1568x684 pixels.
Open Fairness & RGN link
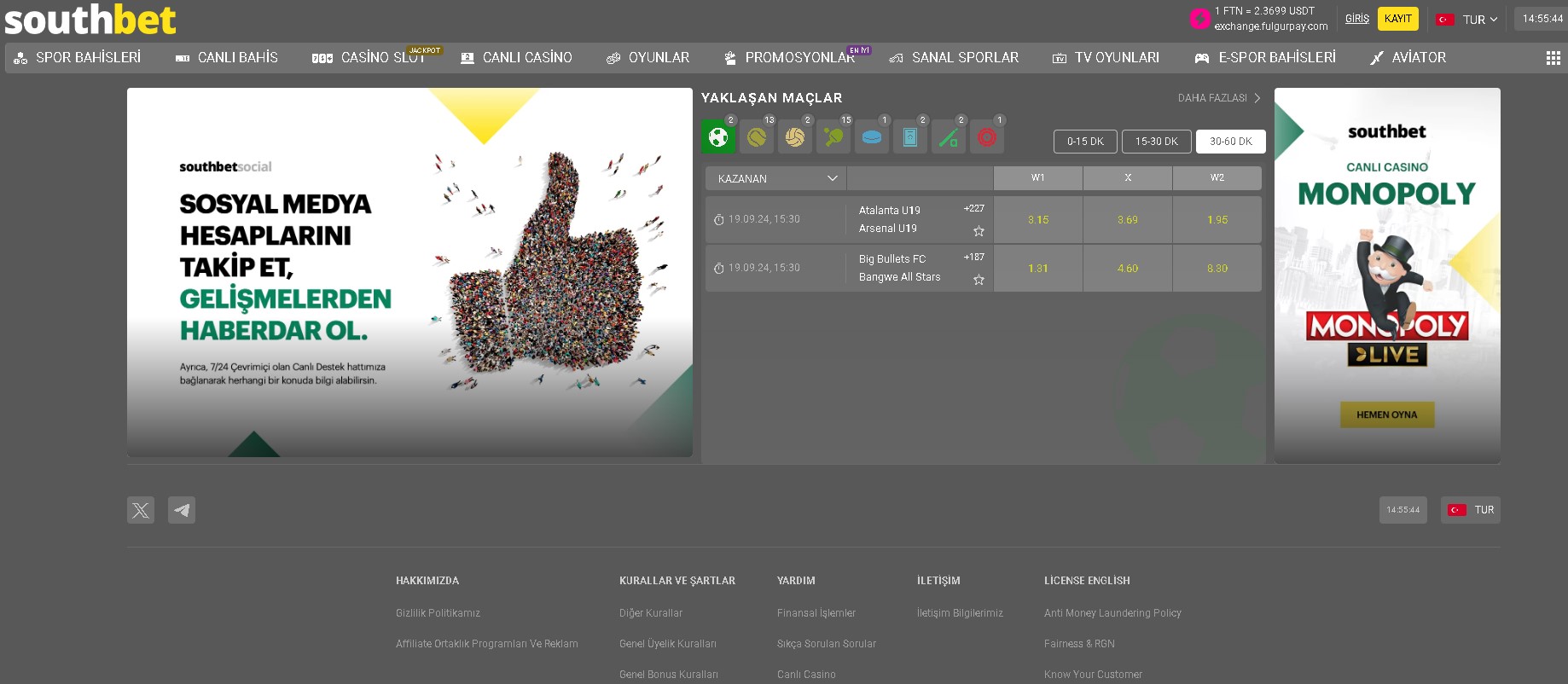tap(1079, 644)
